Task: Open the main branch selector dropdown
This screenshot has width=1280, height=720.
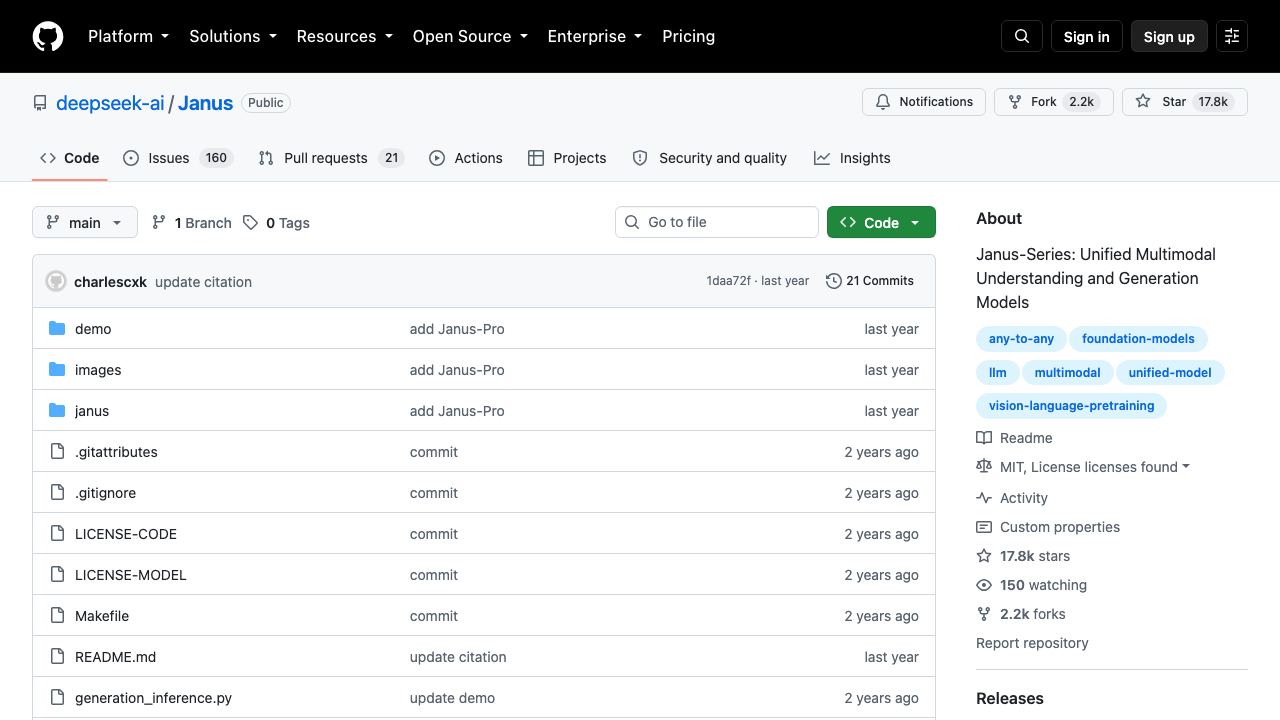Action: click(85, 222)
